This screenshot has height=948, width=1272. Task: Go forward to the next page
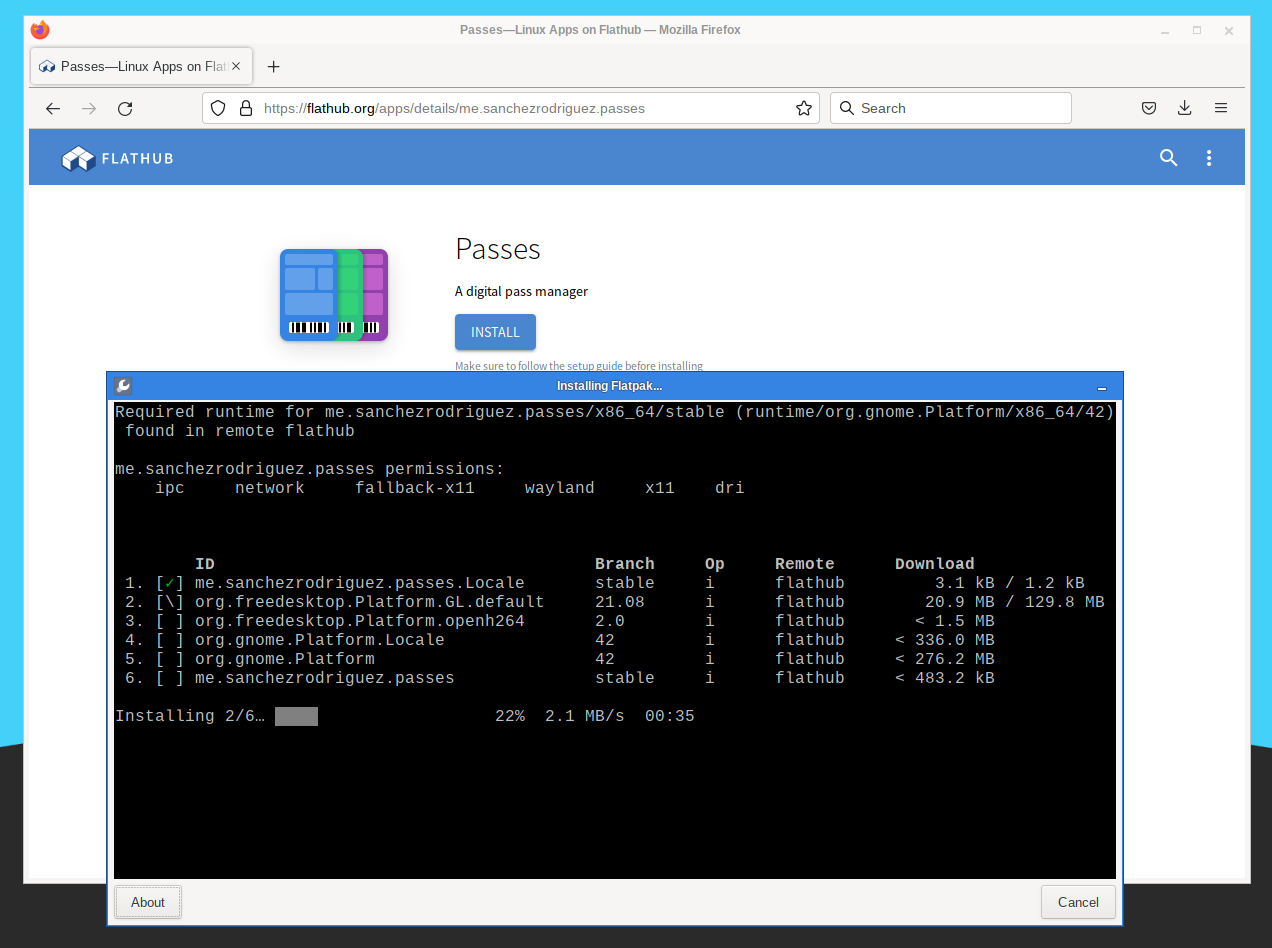[89, 108]
